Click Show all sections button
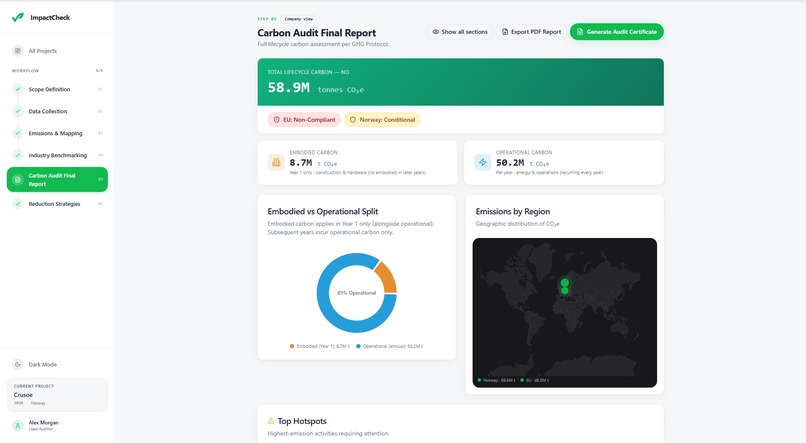The width and height of the screenshot is (806, 443). click(x=460, y=32)
